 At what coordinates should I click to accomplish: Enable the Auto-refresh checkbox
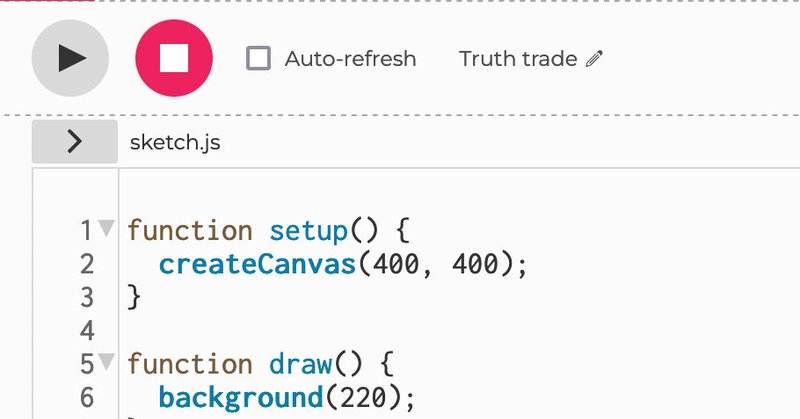pyautogui.click(x=258, y=58)
